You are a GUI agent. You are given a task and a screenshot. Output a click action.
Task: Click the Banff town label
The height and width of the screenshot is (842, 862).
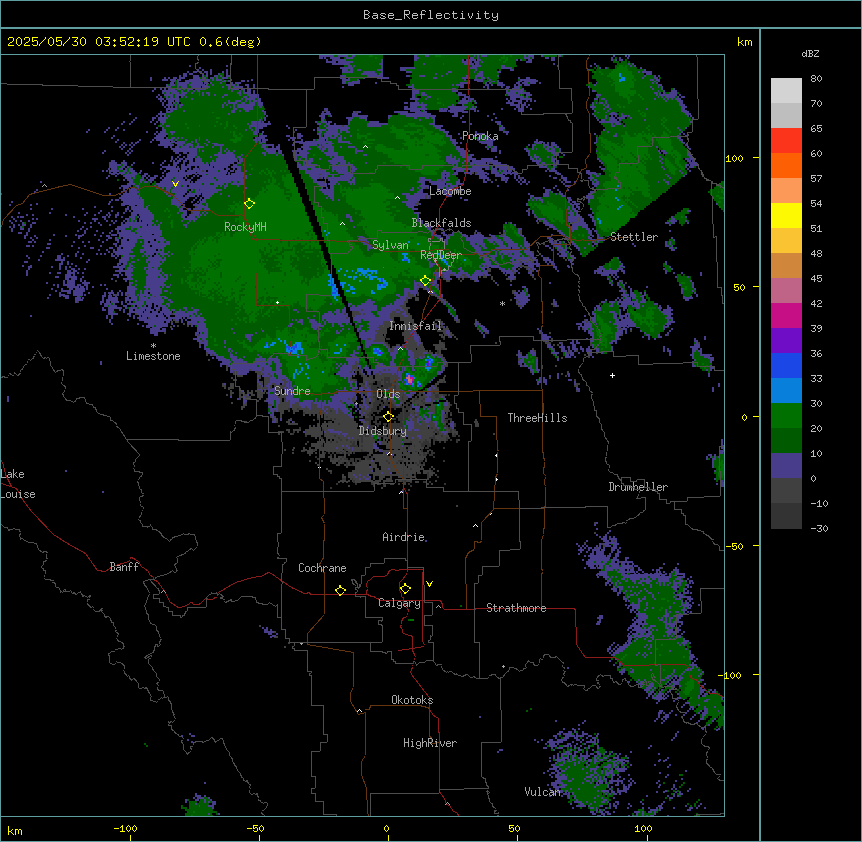pyautogui.click(x=124, y=567)
